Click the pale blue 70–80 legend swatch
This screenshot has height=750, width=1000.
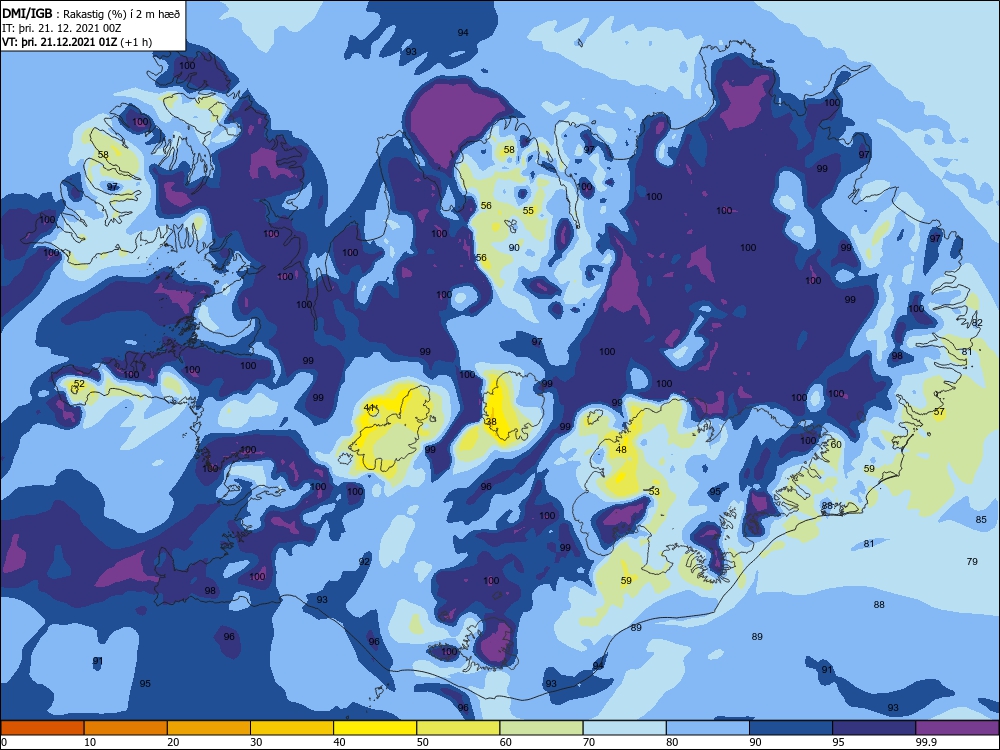(x=624, y=728)
